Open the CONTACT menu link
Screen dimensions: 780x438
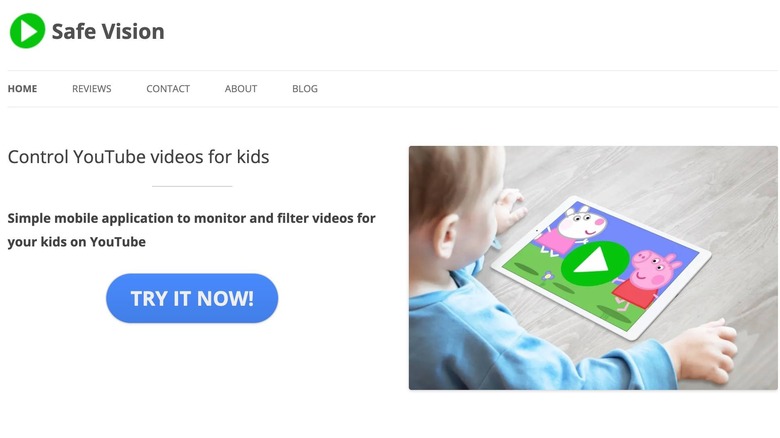point(168,89)
